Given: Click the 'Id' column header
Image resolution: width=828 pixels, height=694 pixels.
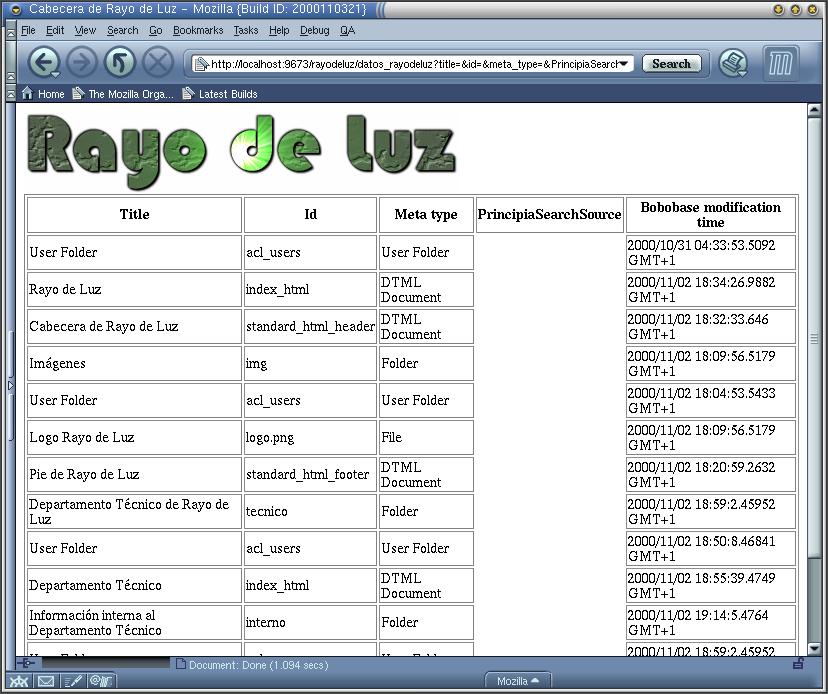Looking at the screenshot, I should coord(310,214).
